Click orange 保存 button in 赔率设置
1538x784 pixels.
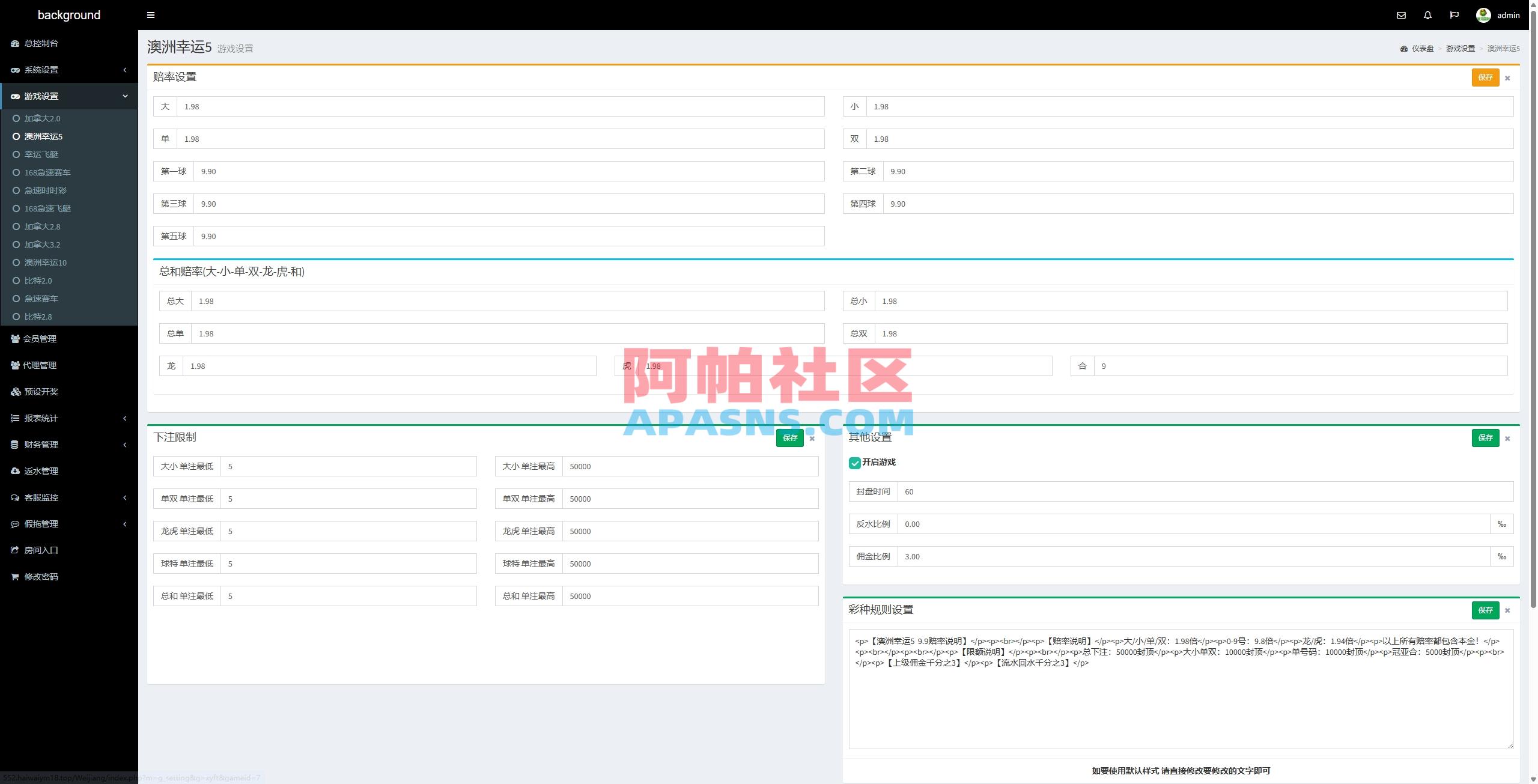[1485, 77]
